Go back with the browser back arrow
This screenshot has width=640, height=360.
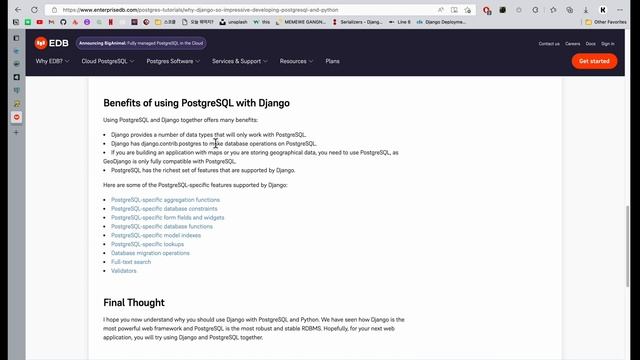18,10
